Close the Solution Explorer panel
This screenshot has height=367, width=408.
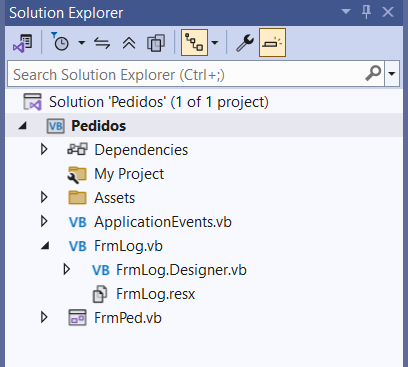[388, 12]
